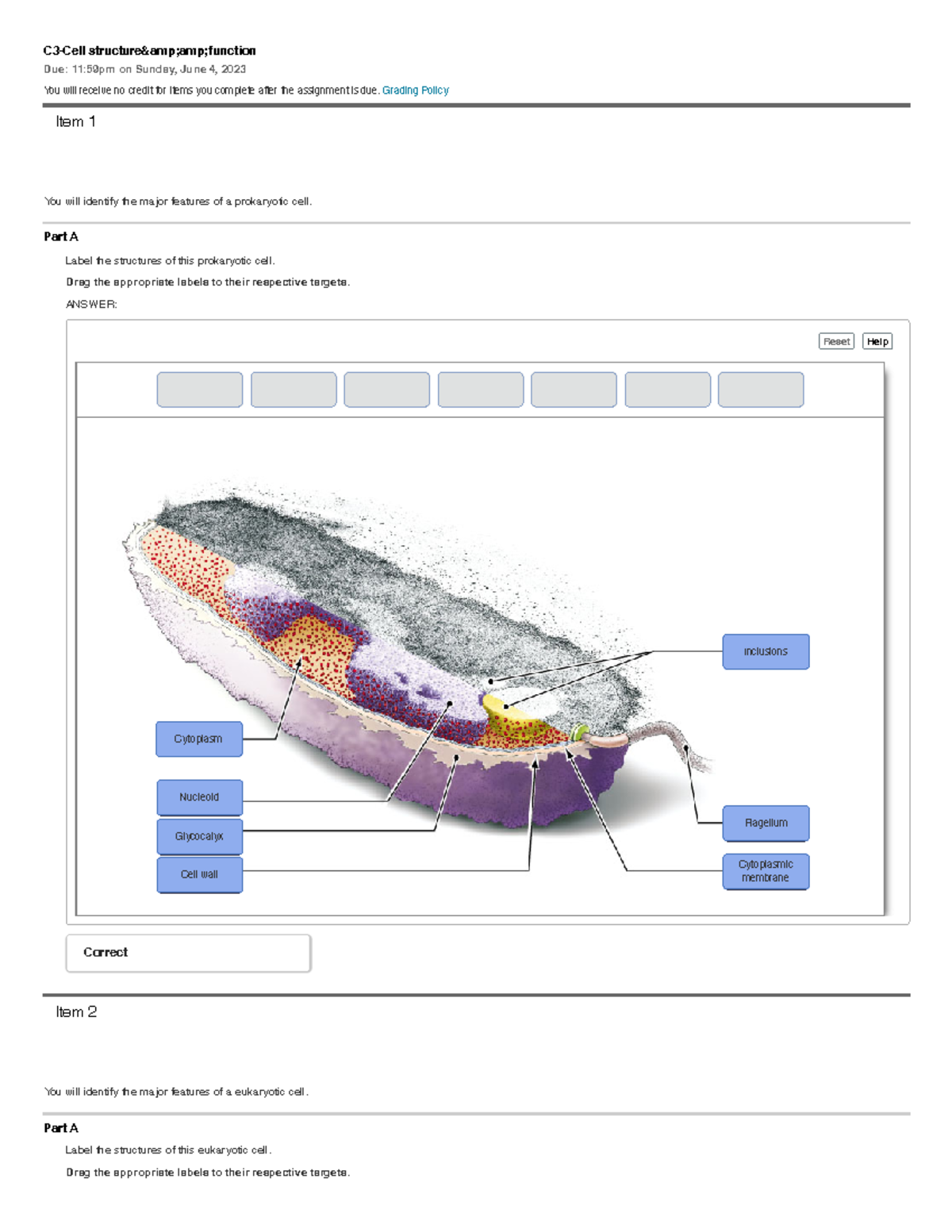952x1232 pixels.
Task: Click the fourth empty label slot
Action: [x=481, y=390]
